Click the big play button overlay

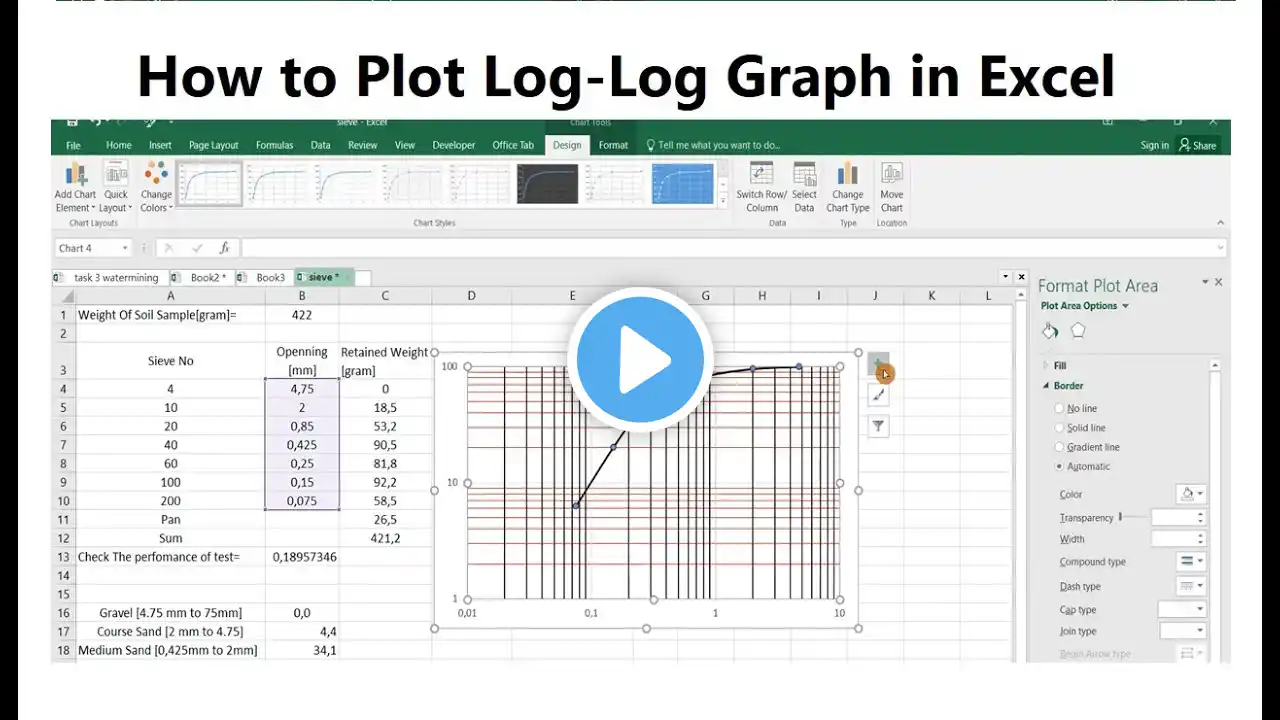click(640, 360)
